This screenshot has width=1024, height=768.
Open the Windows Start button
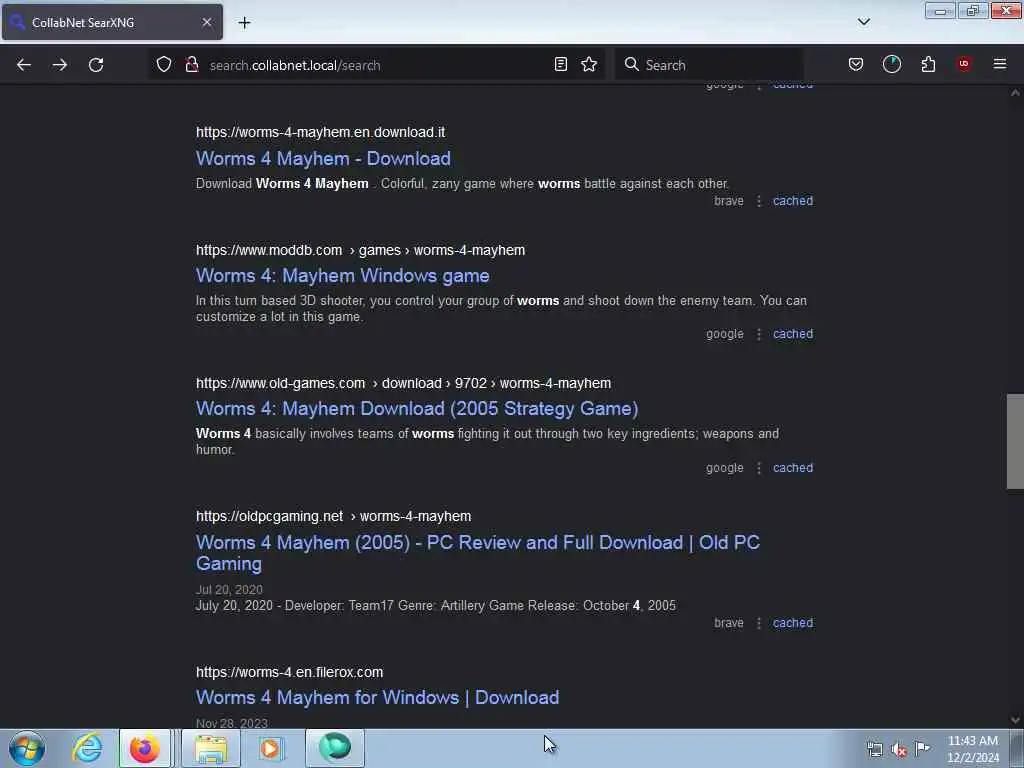point(27,748)
